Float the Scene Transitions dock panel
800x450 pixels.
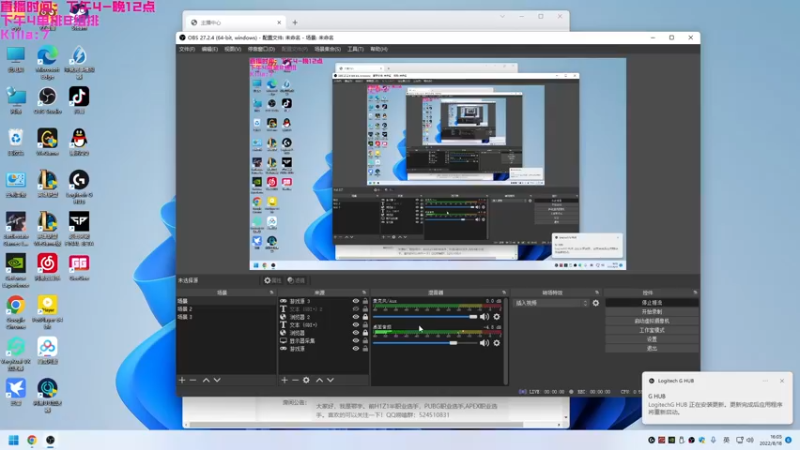point(597,292)
